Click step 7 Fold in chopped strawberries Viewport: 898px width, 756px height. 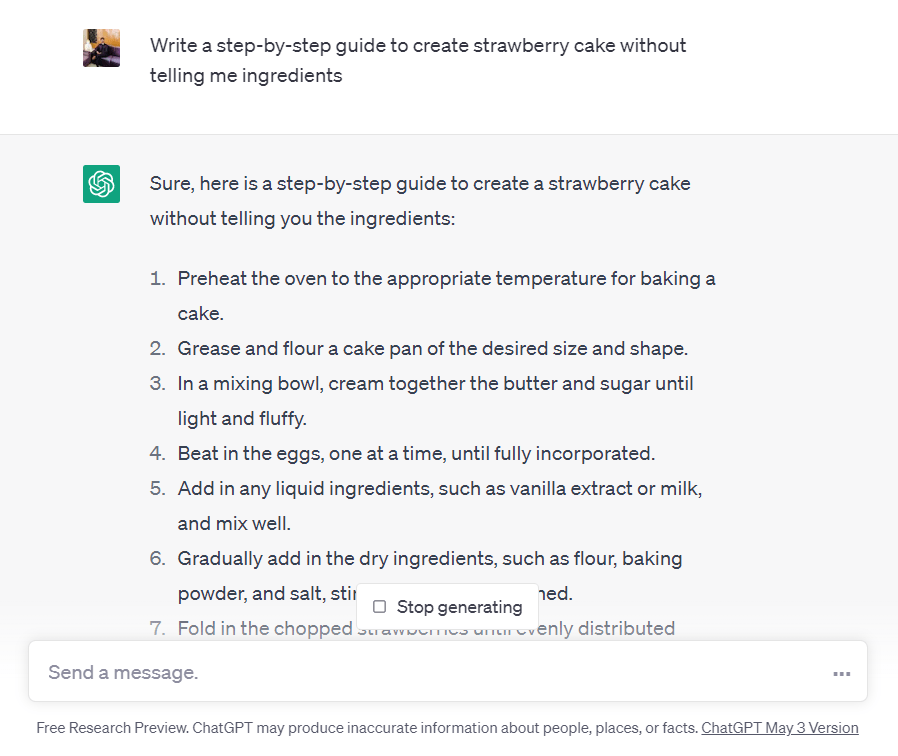(426, 628)
